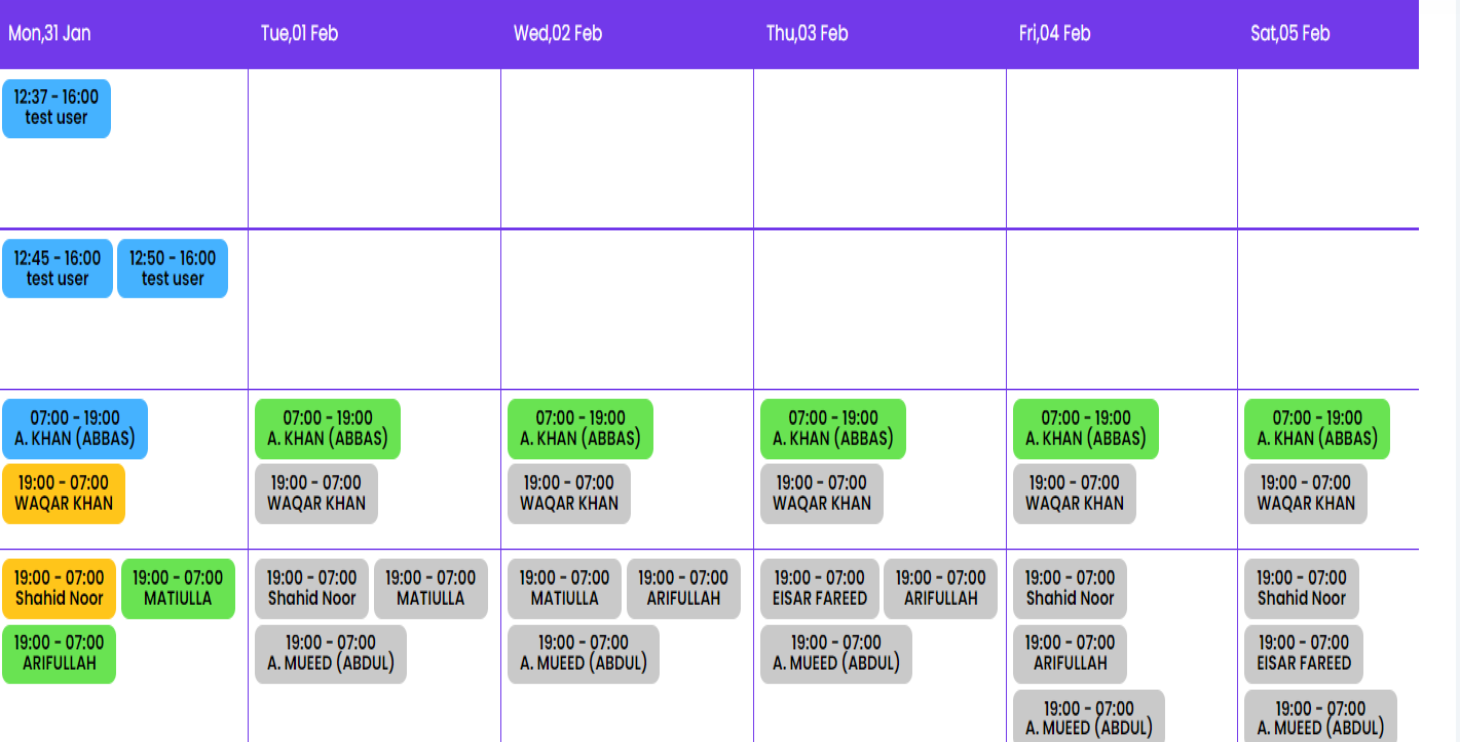1460x742 pixels.
Task: Open Thursday's A. KHAN (ABBAS) shift
Action: click(833, 429)
